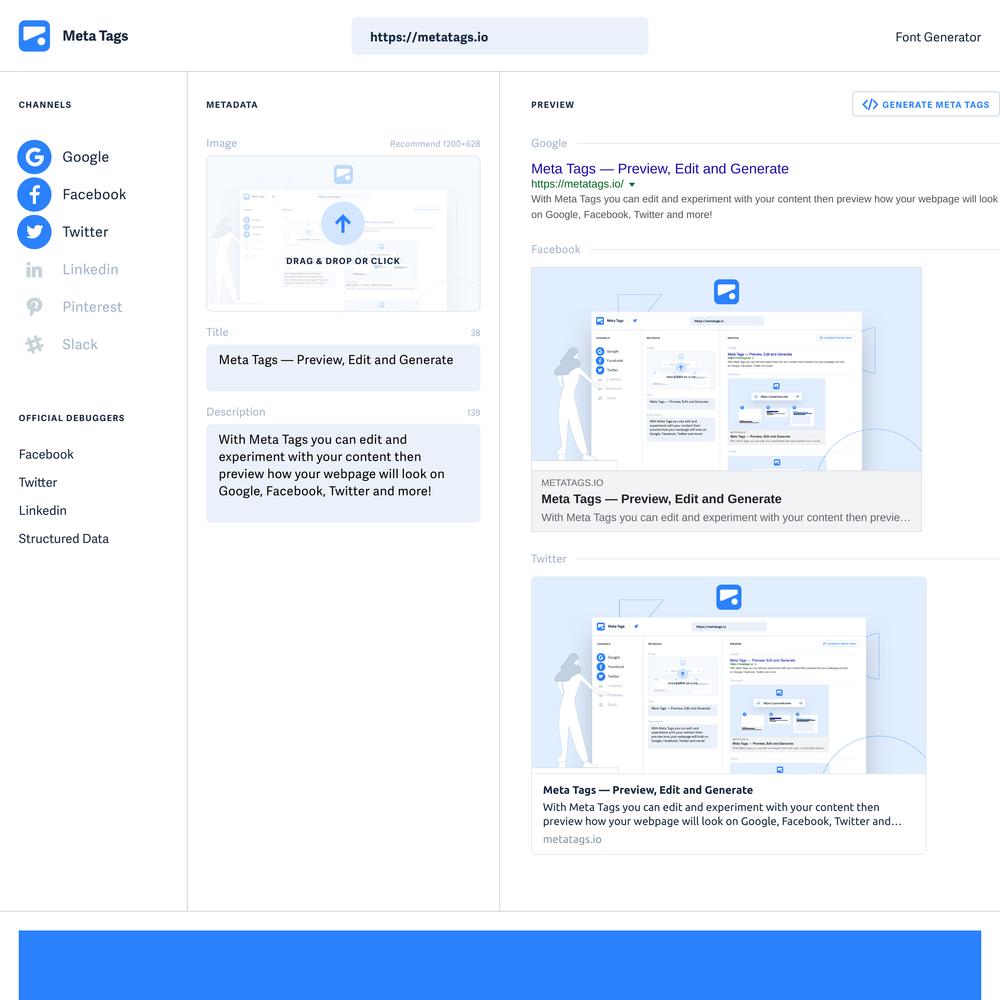This screenshot has width=1000, height=1000.
Task: Click the Pinterest label in Channels
Action: click(92, 307)
